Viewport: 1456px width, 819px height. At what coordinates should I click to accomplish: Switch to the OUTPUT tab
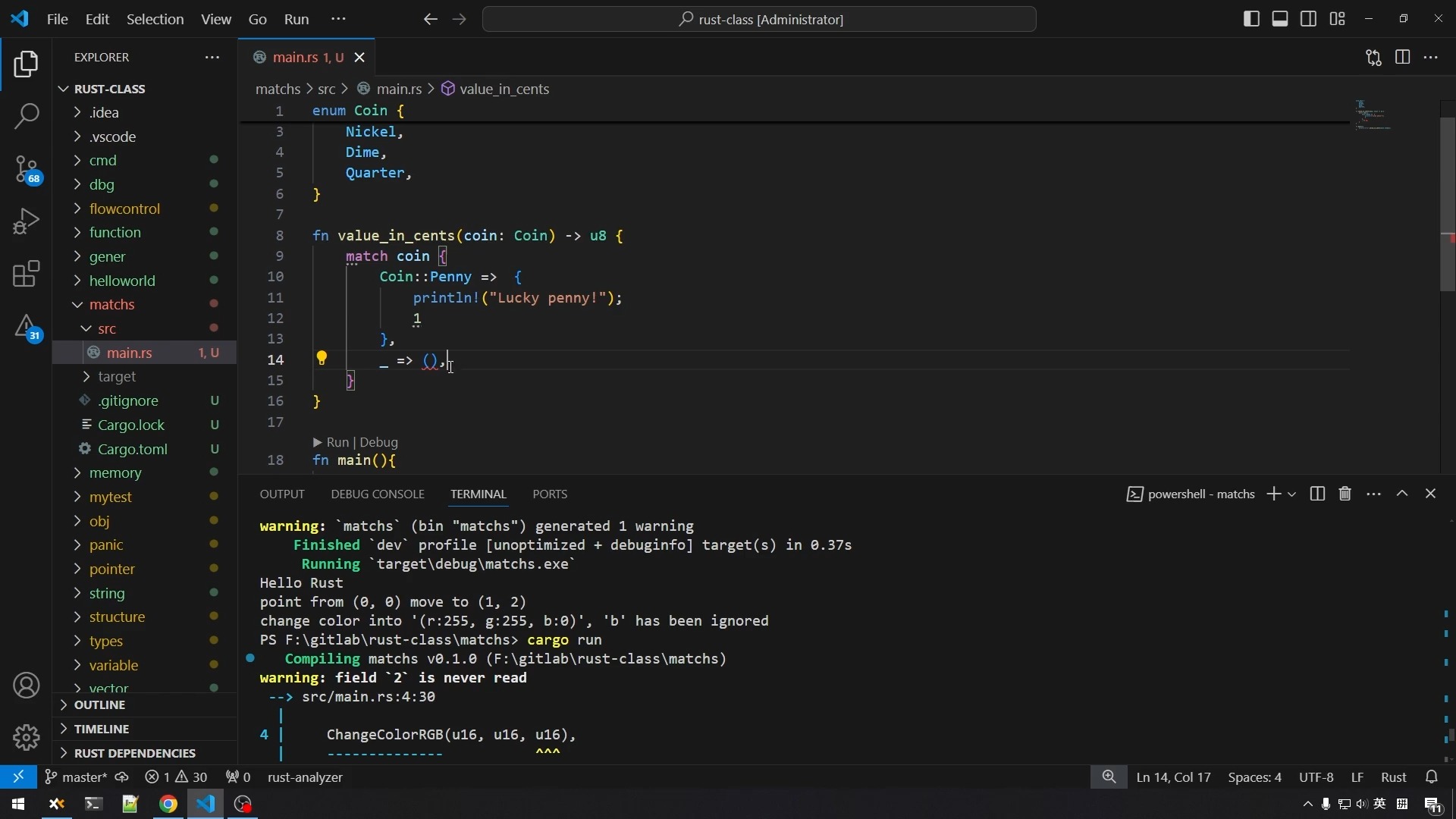pyautogui.click(x=282, y=494)
